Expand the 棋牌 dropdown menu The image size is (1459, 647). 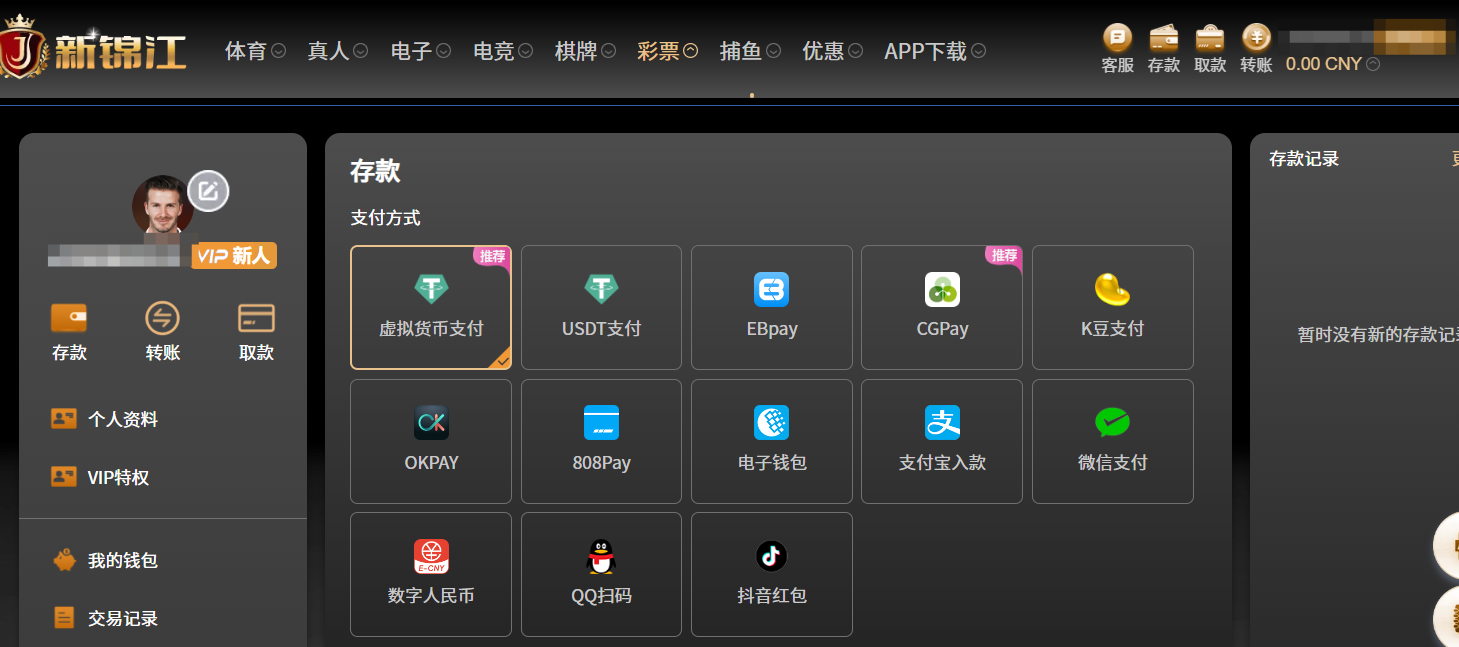(585, 51)
